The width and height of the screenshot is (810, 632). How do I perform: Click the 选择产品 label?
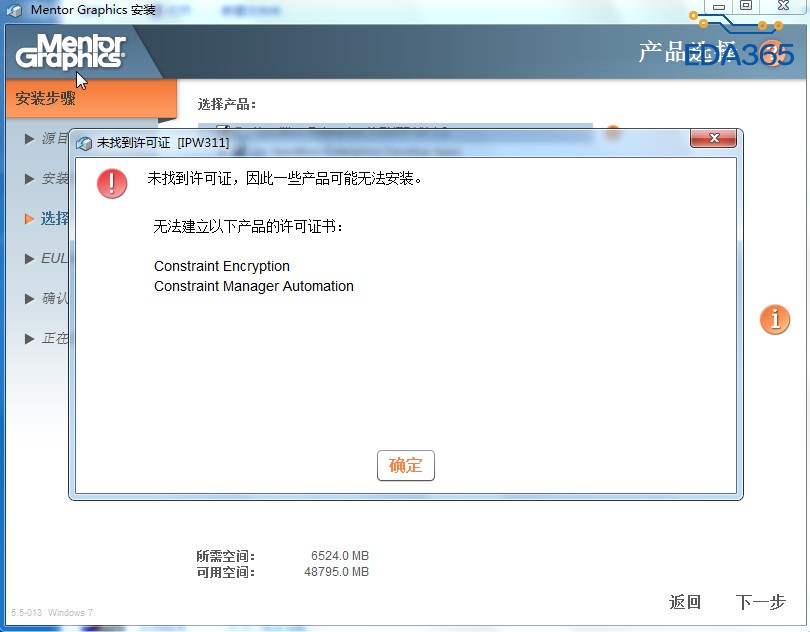tap(227, 104)
